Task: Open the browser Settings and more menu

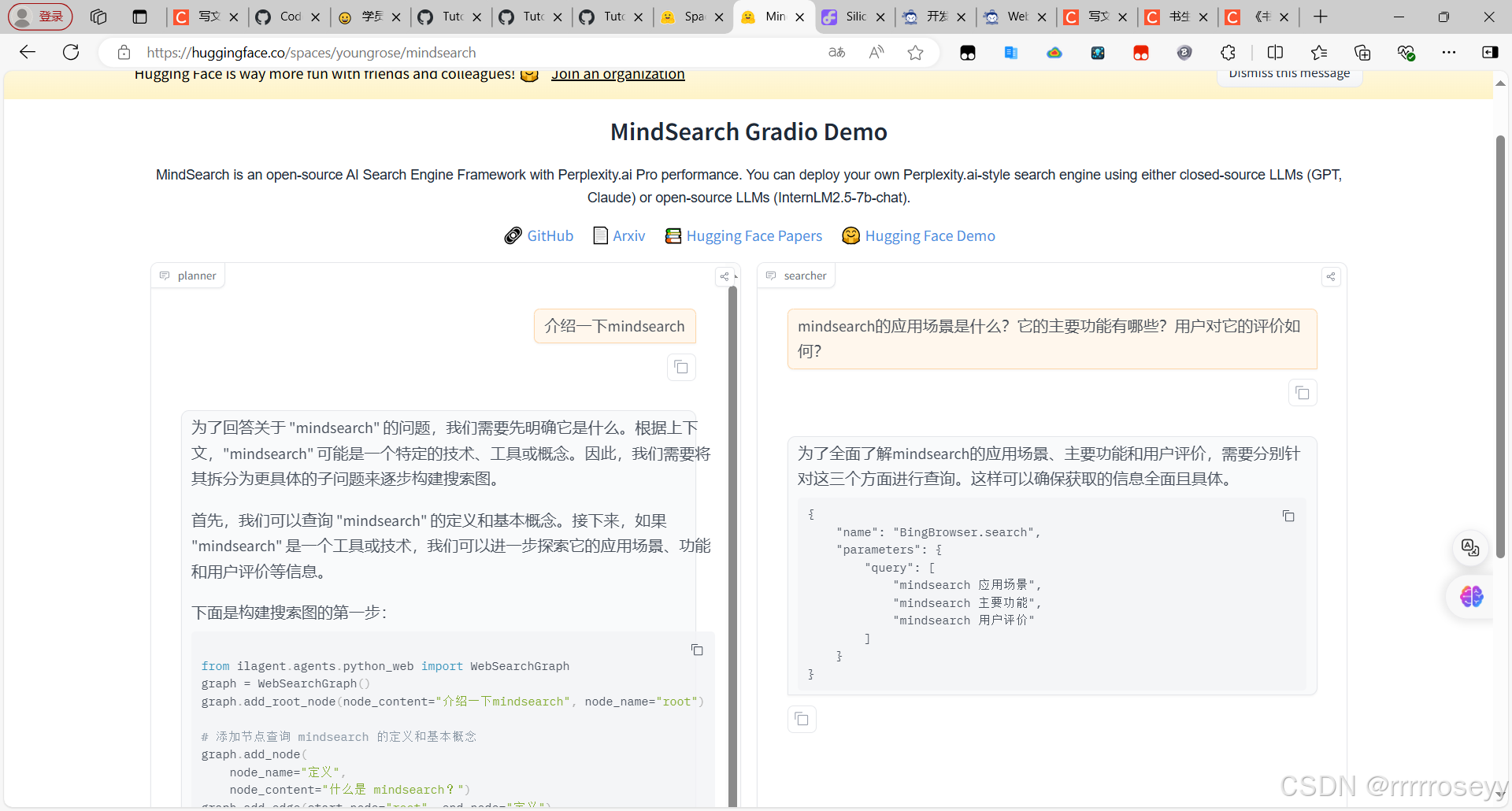Action: coord(1450,52)
